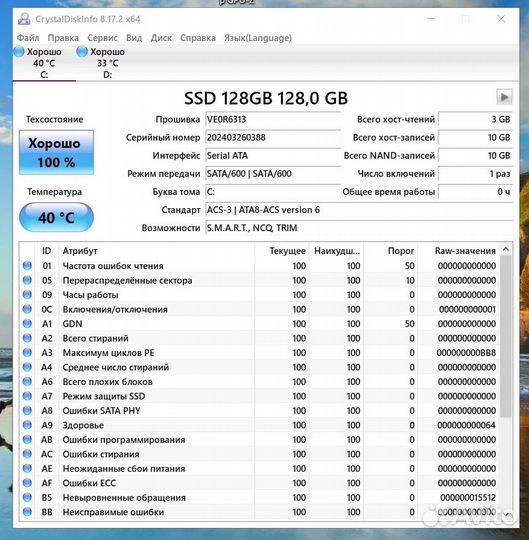Screen dimensions: 529x540
Task: Click the Буква тома field C:
Action: pyautogui.click(x=273, y=192)
